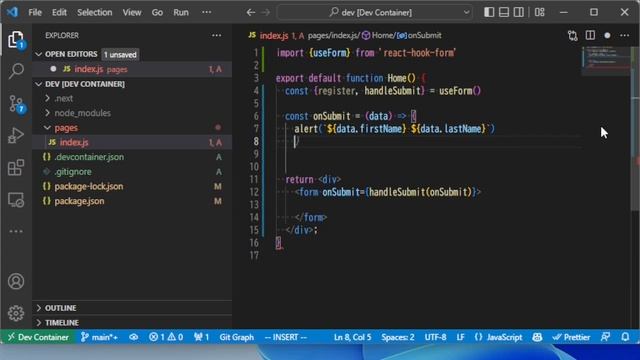
Task: Open Git Graph from status bar
Action: click(237, 337)
